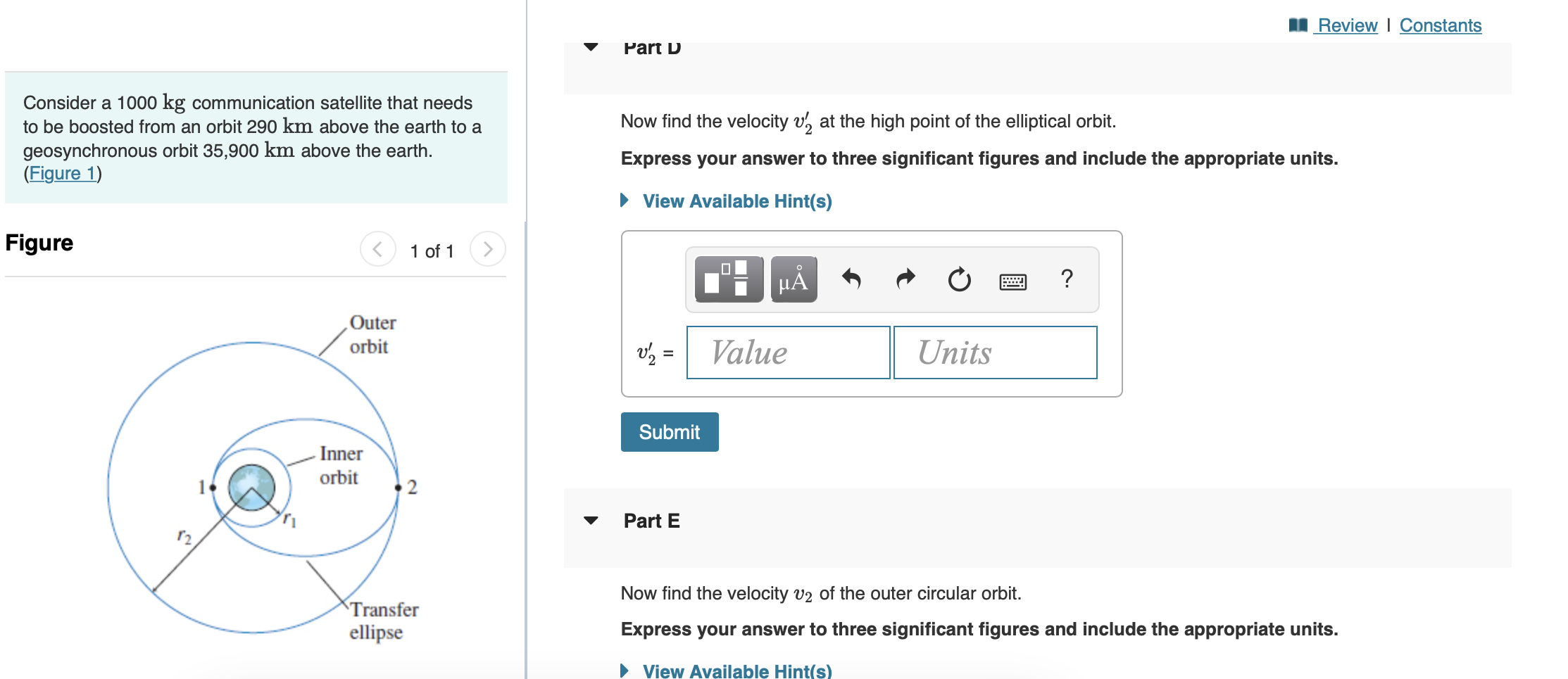Open the Figure 1 link

pos(62,173)
